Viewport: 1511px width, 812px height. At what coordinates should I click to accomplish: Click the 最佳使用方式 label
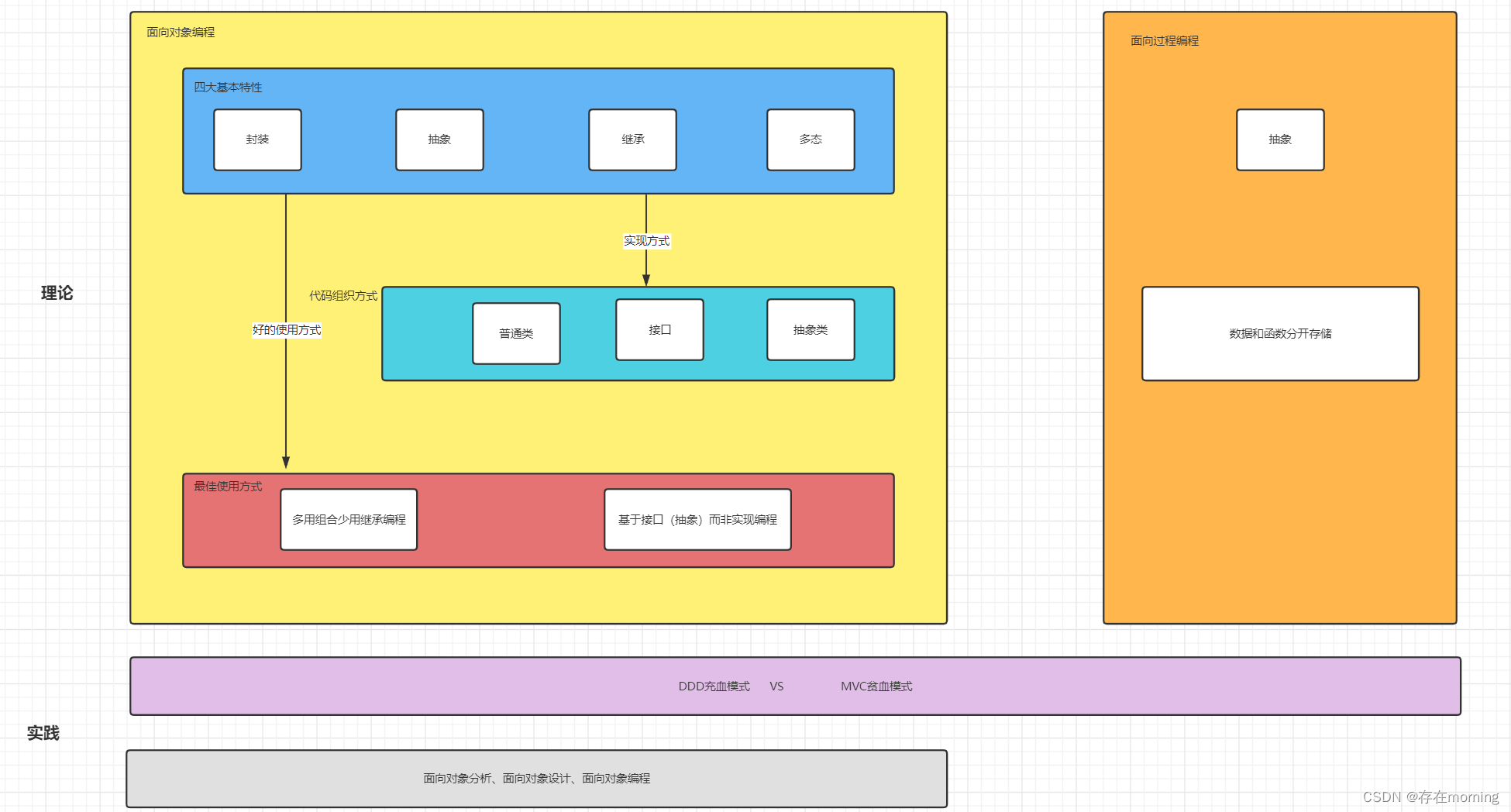coord(228,487)
